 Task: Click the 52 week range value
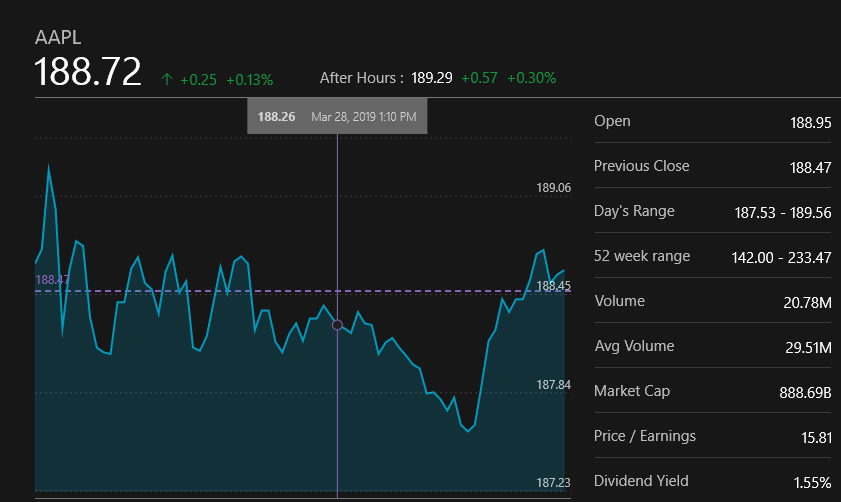click(x=781, y=257)
